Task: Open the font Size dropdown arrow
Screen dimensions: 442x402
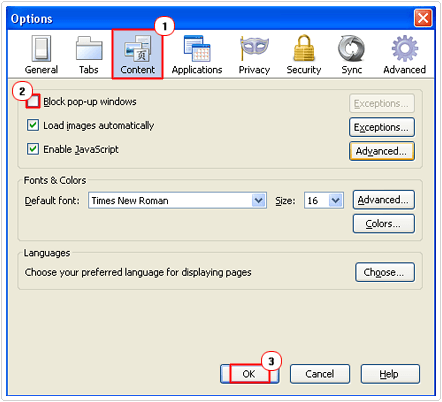Action: point(336,200)
